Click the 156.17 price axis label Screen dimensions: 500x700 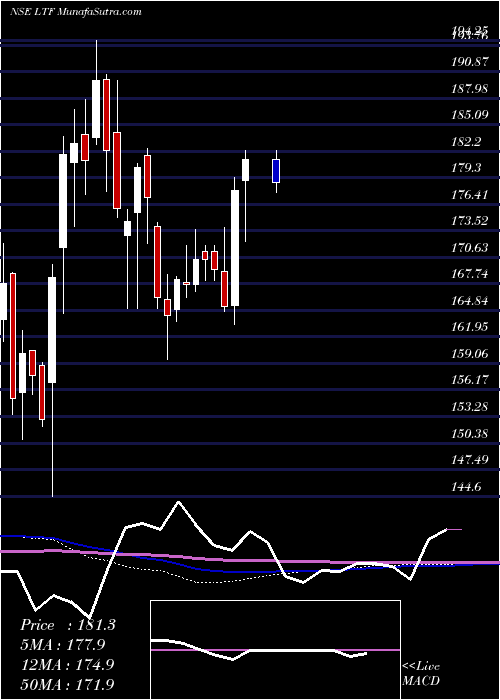click(469, 380)
